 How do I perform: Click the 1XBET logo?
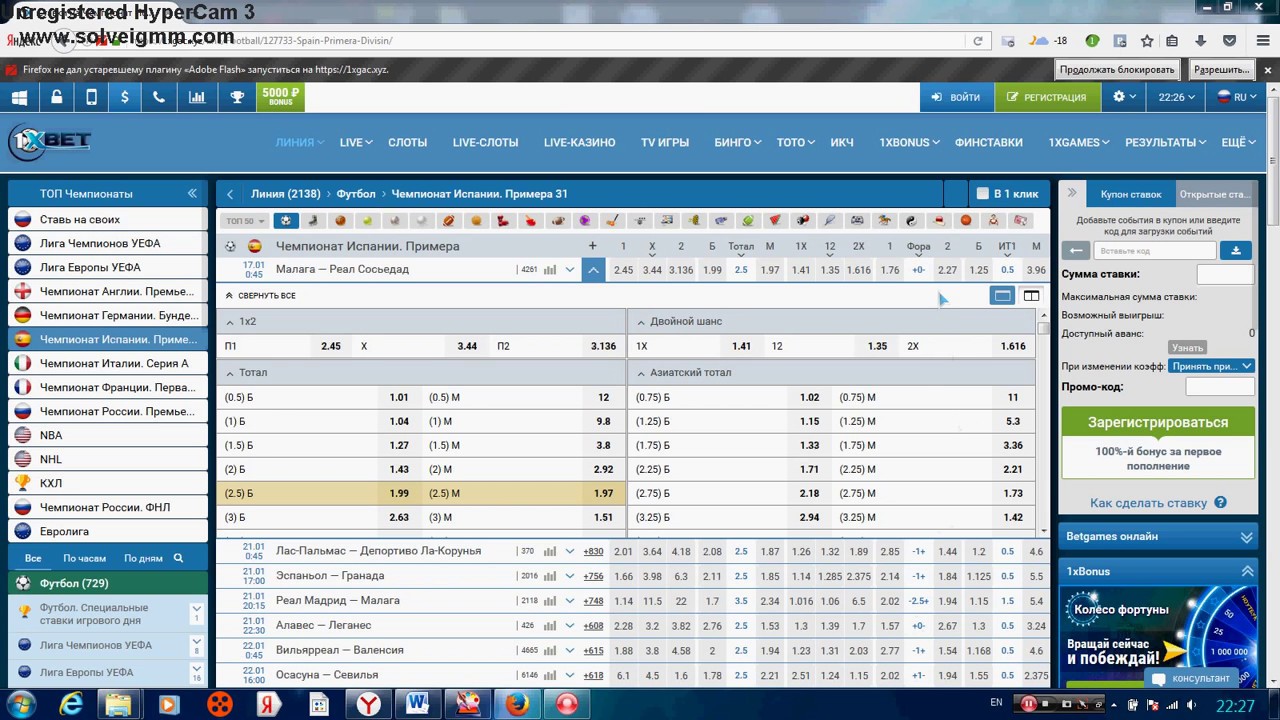coord(50,142)
